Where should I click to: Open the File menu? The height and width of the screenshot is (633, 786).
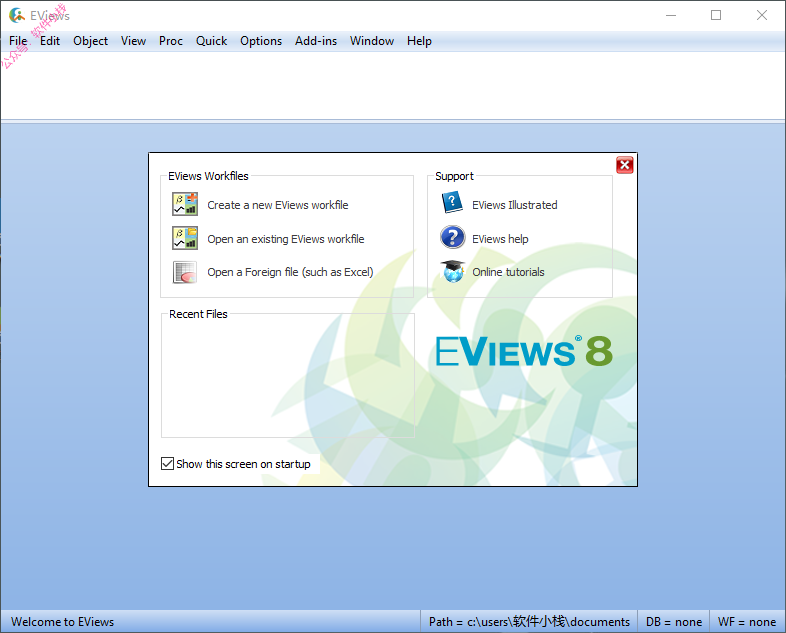pyautogui.click(x=18, y=41)
